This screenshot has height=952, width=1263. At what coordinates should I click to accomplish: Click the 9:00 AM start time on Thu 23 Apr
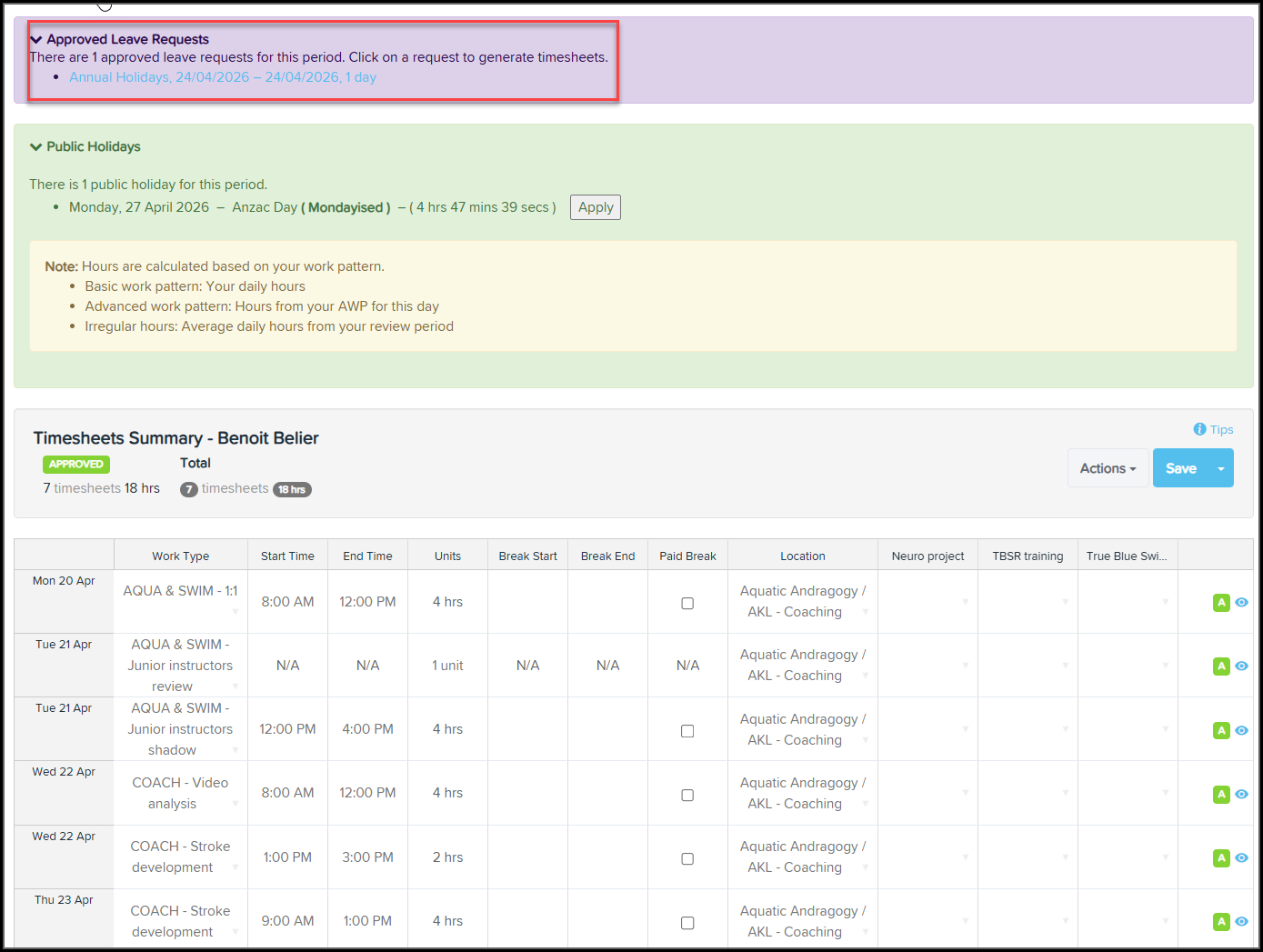(287, 921)
